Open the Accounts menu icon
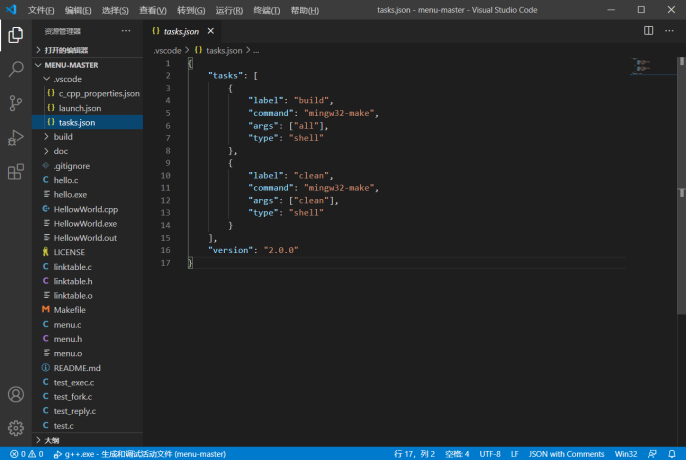This screenshot has height=460, width=686. (x=16, y=394)
